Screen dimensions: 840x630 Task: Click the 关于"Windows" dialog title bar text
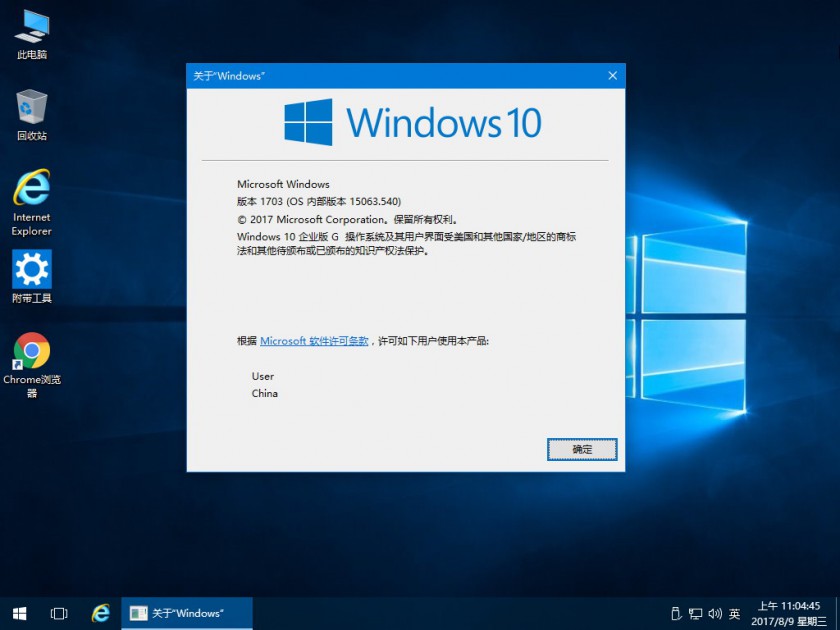point(229,76)
